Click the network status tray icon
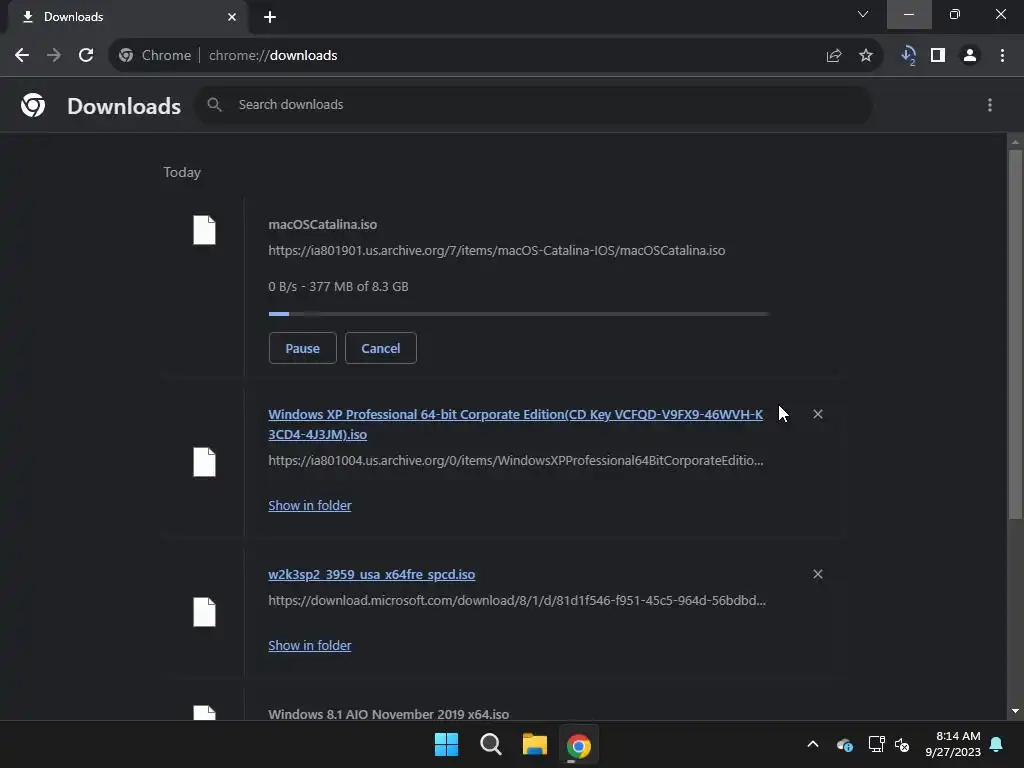This screenshot has height=768, width=1024. coord(876,744)
